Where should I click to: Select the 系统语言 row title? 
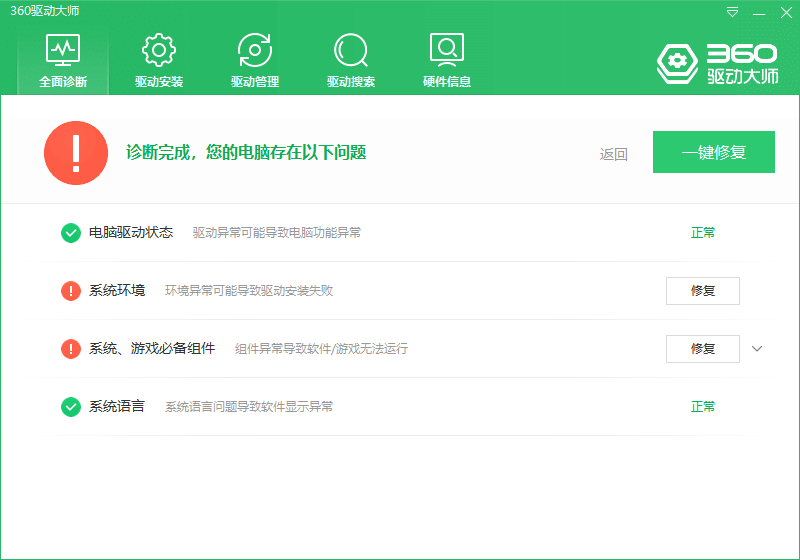click(x=117, y=406)
